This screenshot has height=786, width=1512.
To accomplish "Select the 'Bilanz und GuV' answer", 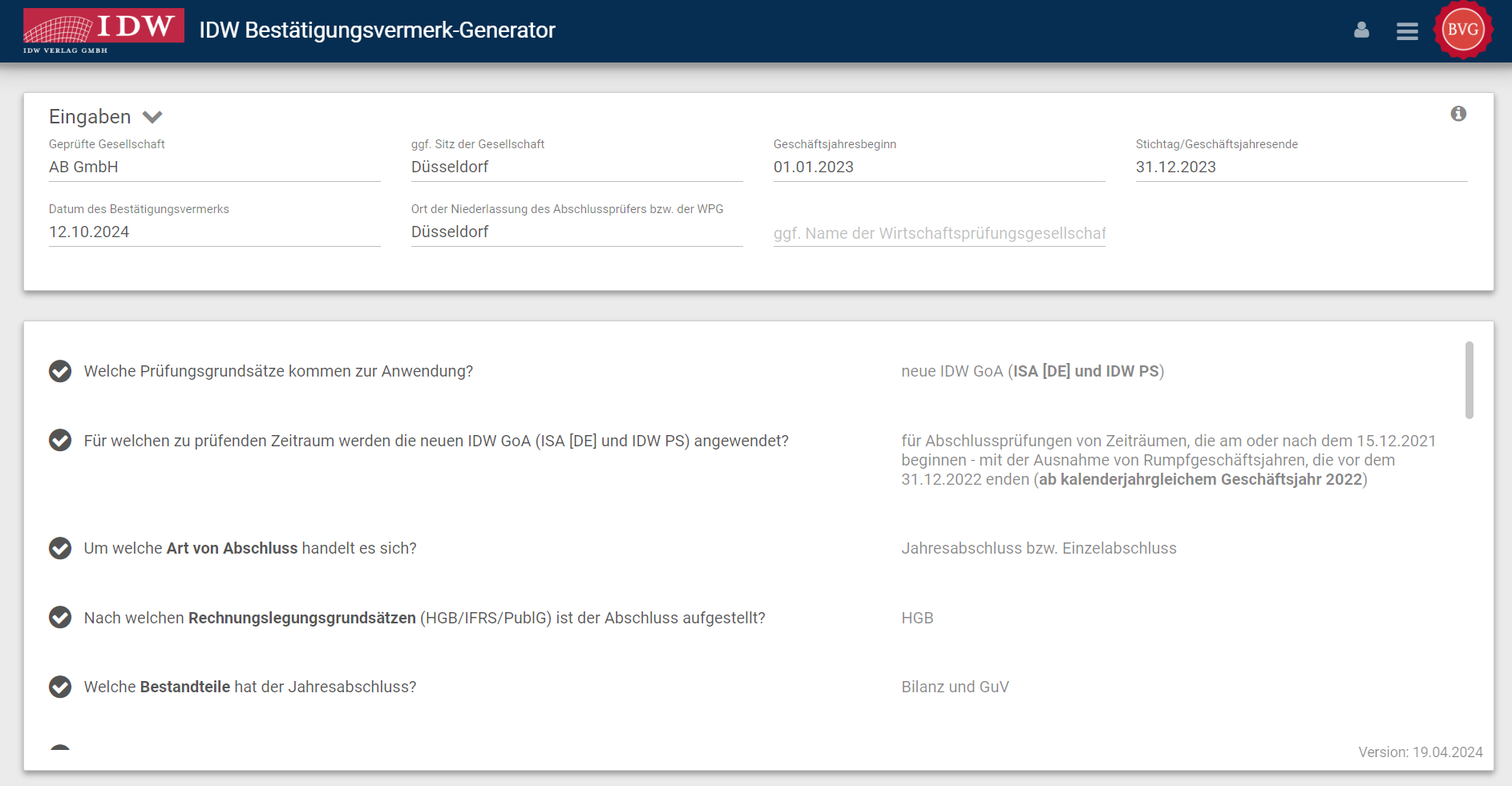I will coord(955,687).
